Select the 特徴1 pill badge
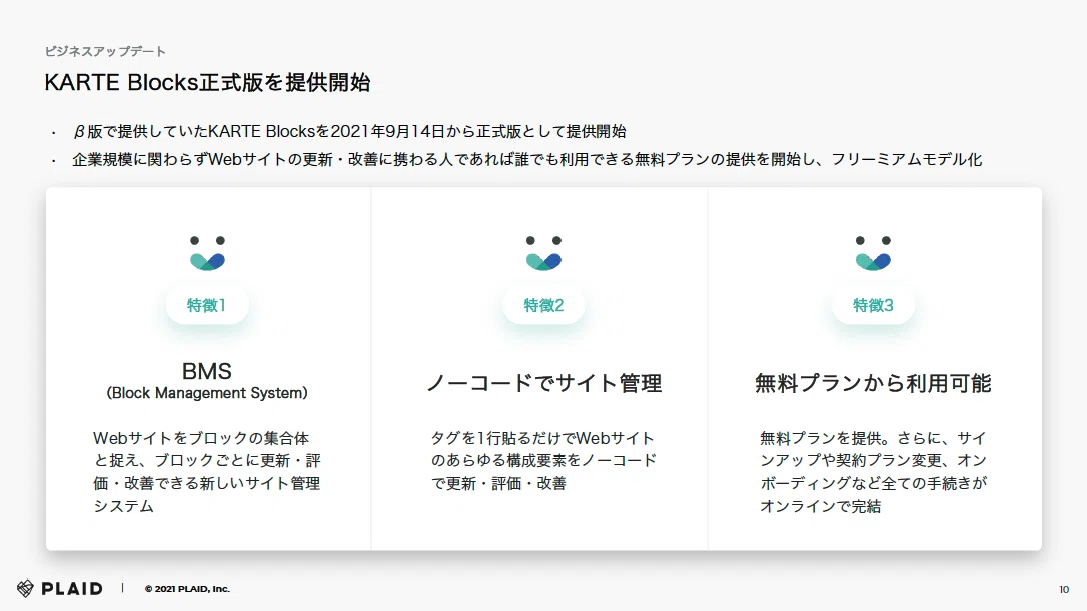1087x611 pixels. coord(207,305)
